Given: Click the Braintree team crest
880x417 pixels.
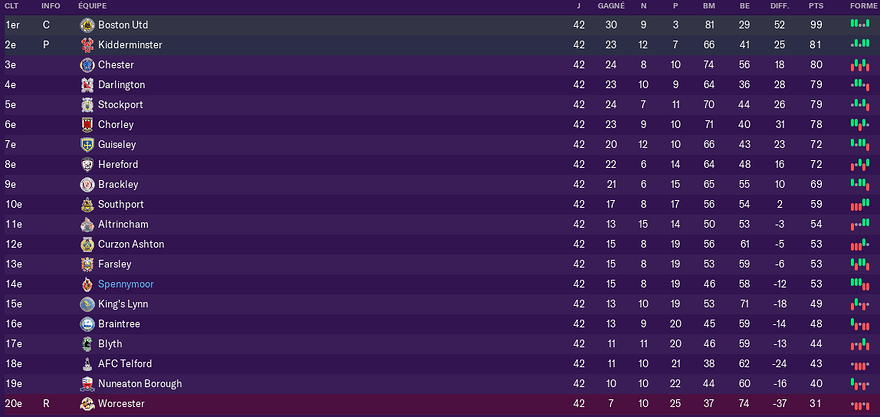Looking at the screenshot, I should [87, 324].
